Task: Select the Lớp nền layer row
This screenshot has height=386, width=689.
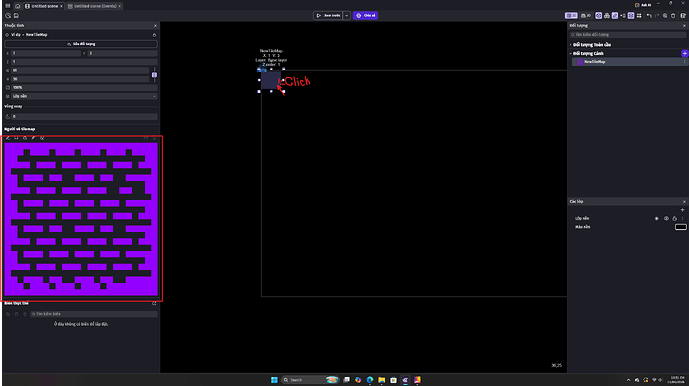Action: pos(627,218)
